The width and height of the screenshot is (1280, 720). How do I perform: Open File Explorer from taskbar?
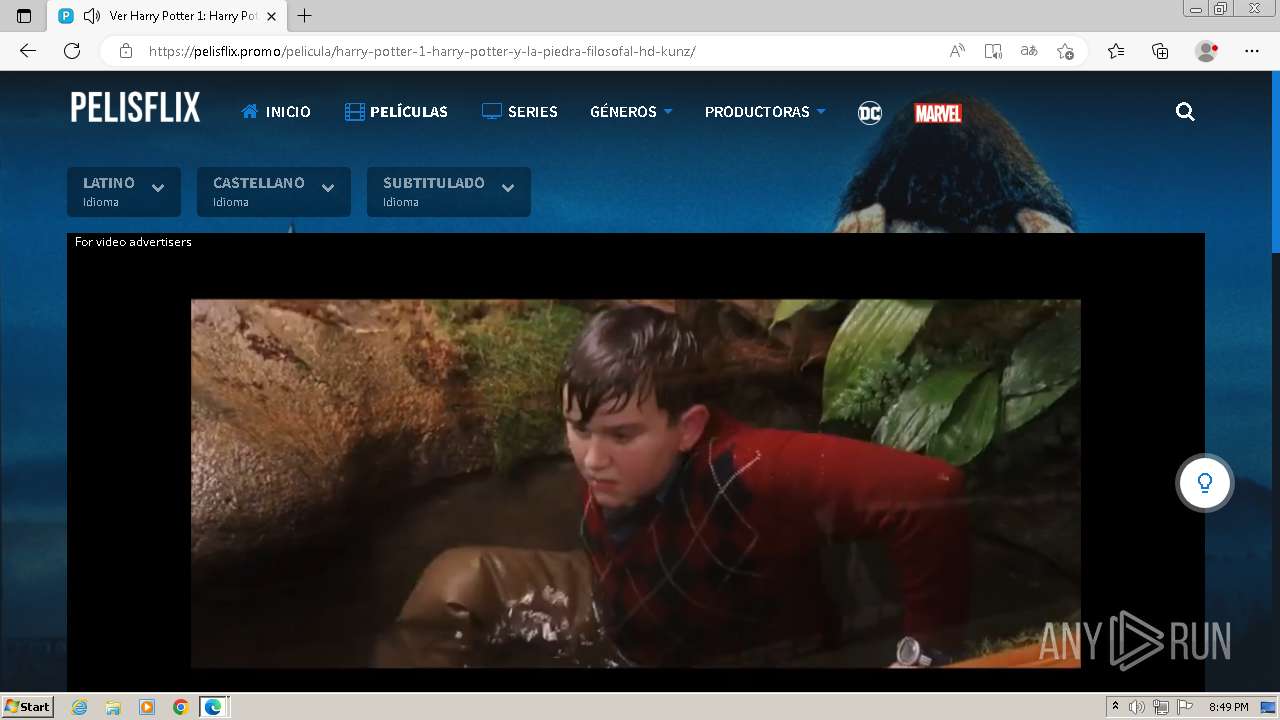click(x=113, y=707)
